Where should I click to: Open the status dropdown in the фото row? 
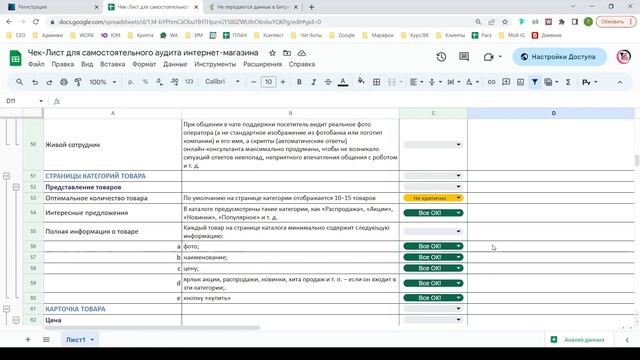click(433, 246)
